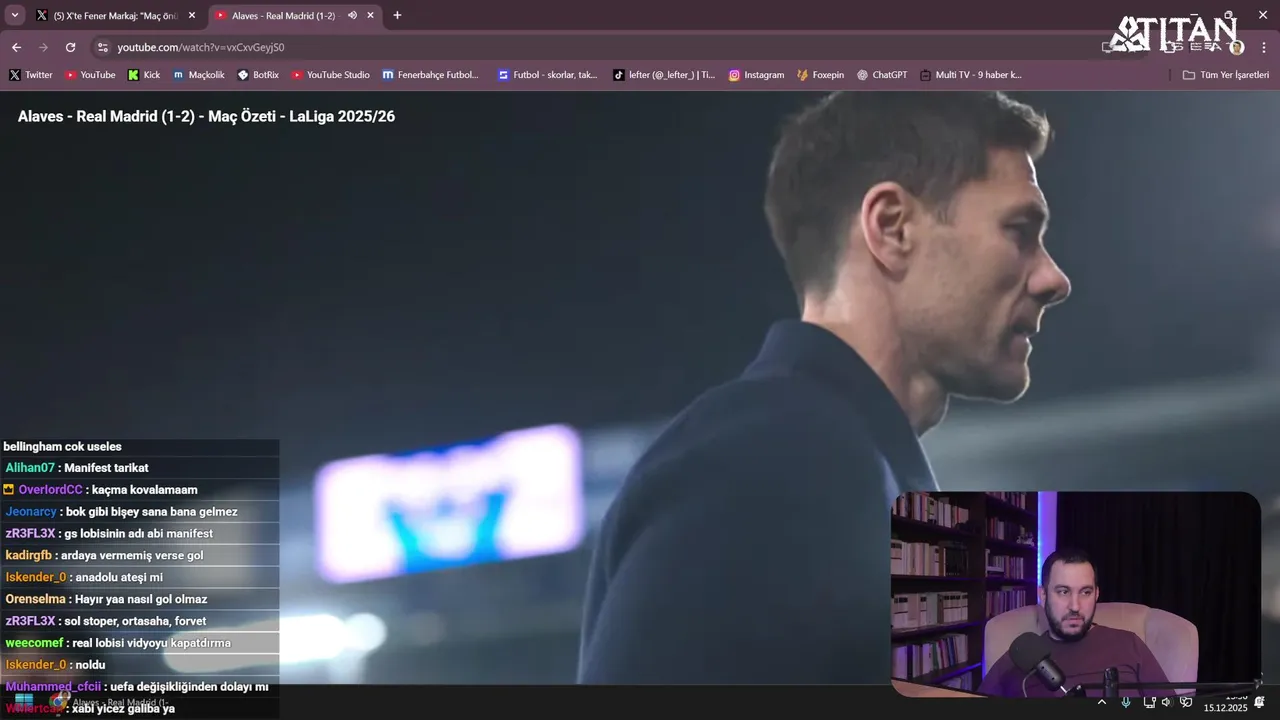Open the YouTube Studio bookmark
Image resolution: width=1280 pixels, height=720 pixels.
coord(330,75)
